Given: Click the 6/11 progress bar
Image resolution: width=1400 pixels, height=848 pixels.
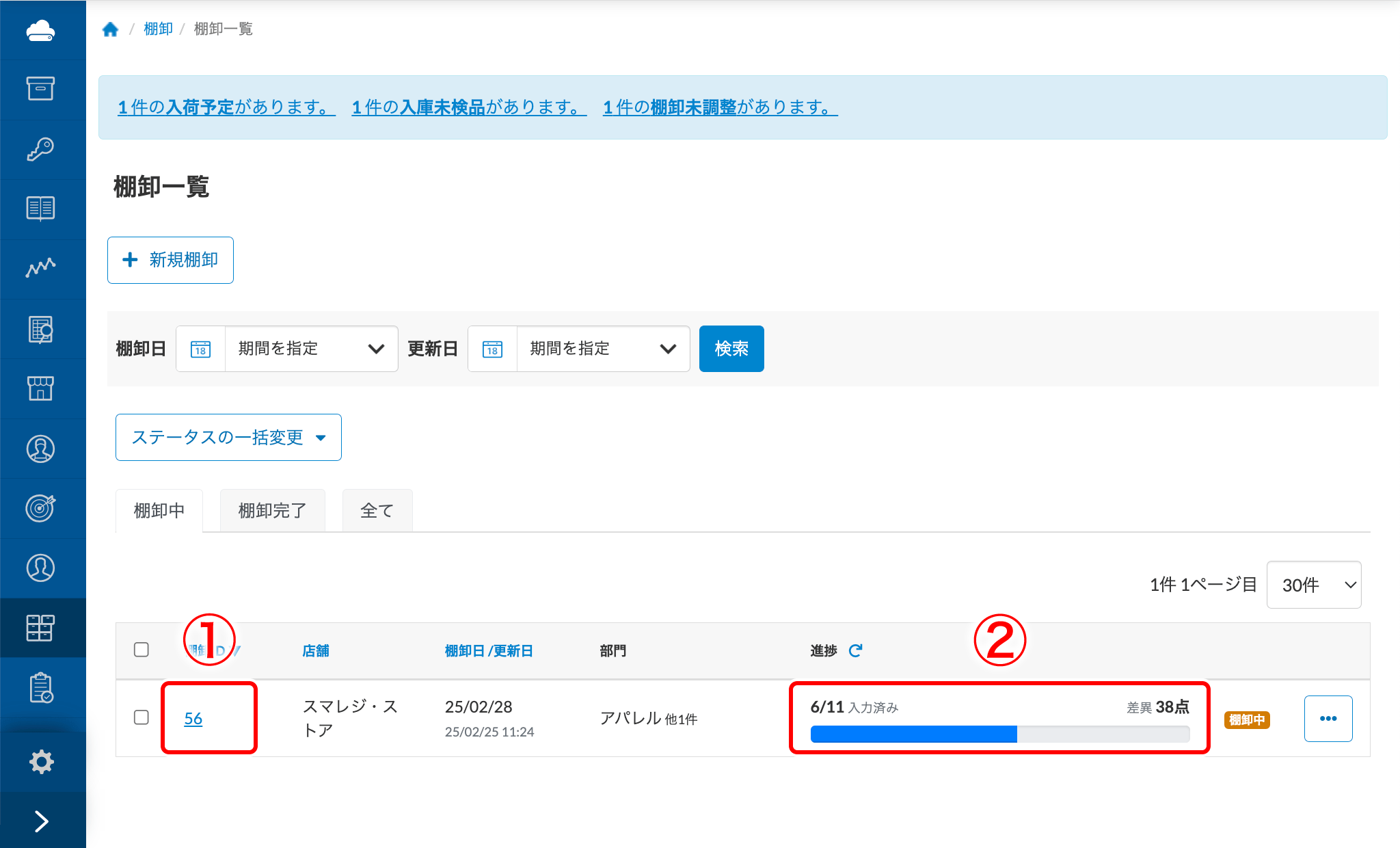Looking at the screenshot, I should pos(999,734).
